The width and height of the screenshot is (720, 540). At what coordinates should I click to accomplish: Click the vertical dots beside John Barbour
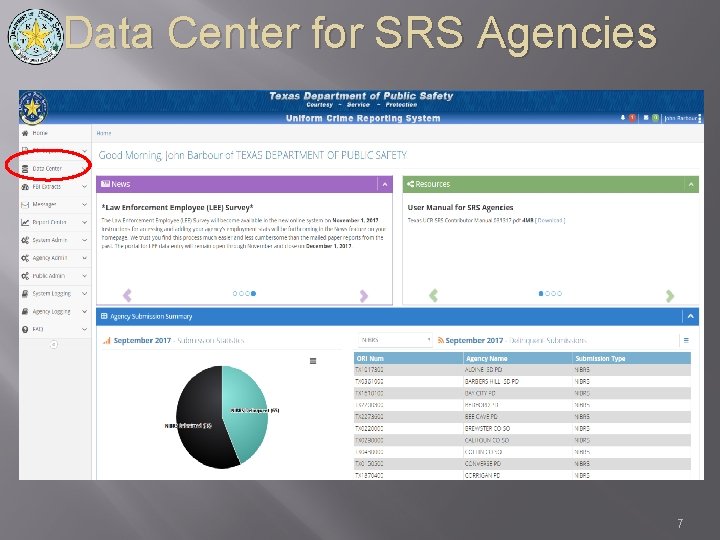(x=700, y=118)
